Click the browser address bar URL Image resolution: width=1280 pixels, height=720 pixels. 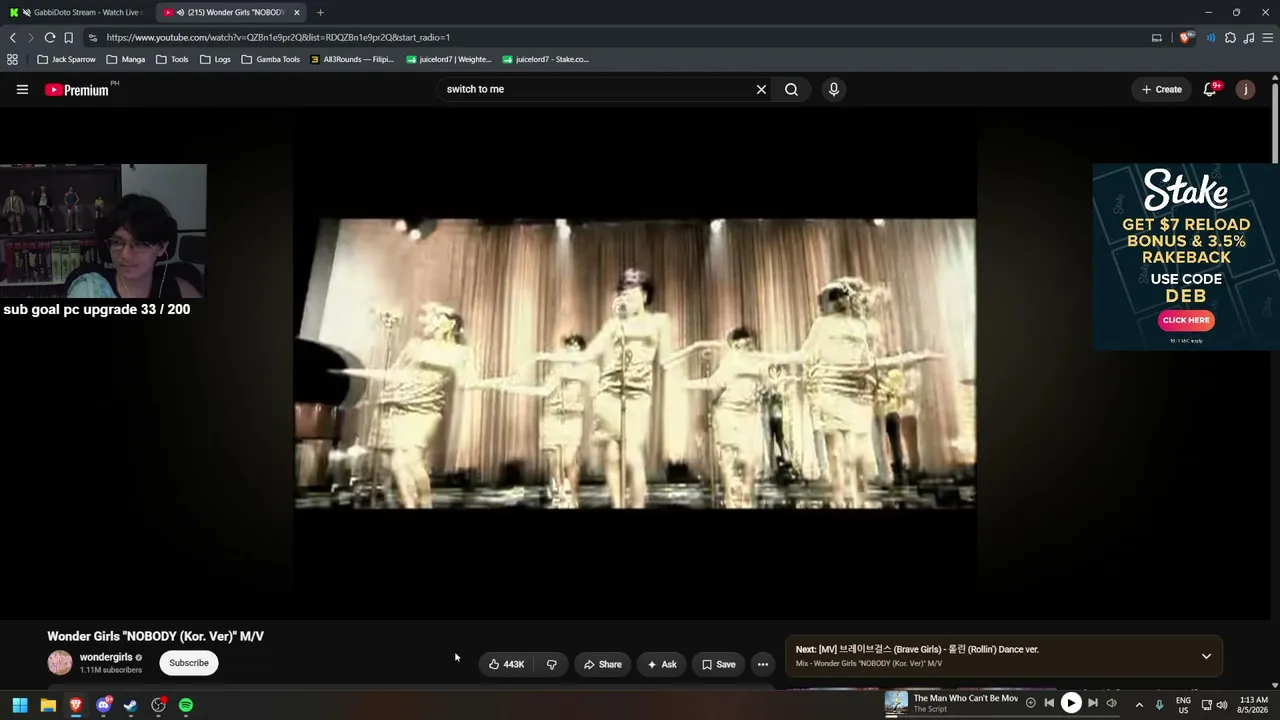click(x=278, y=38)
